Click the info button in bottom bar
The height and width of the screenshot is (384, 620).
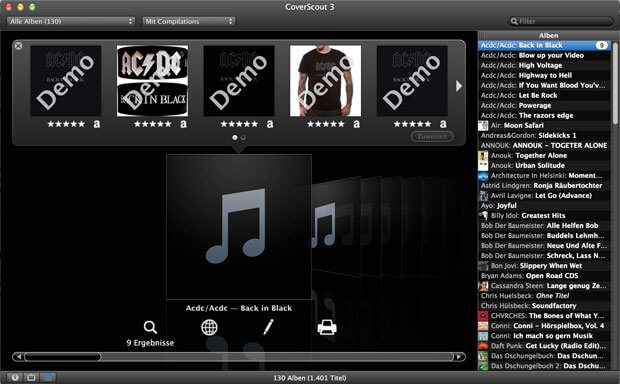point(15,377)
